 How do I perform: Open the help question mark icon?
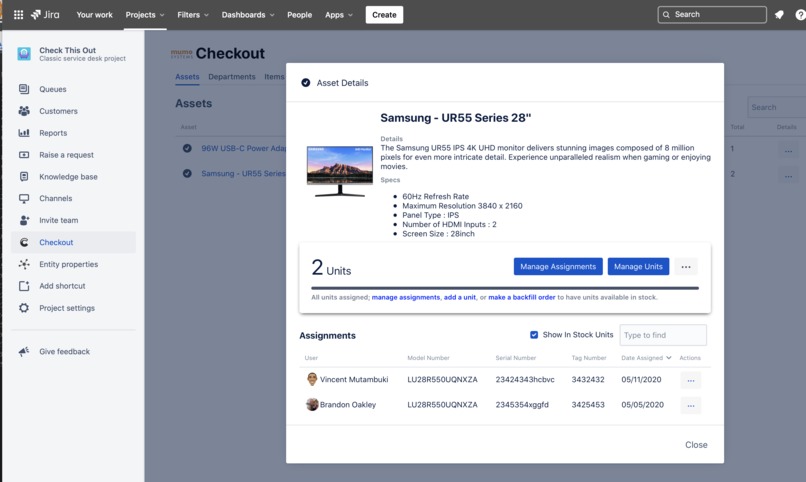click(x=800, y=14)
